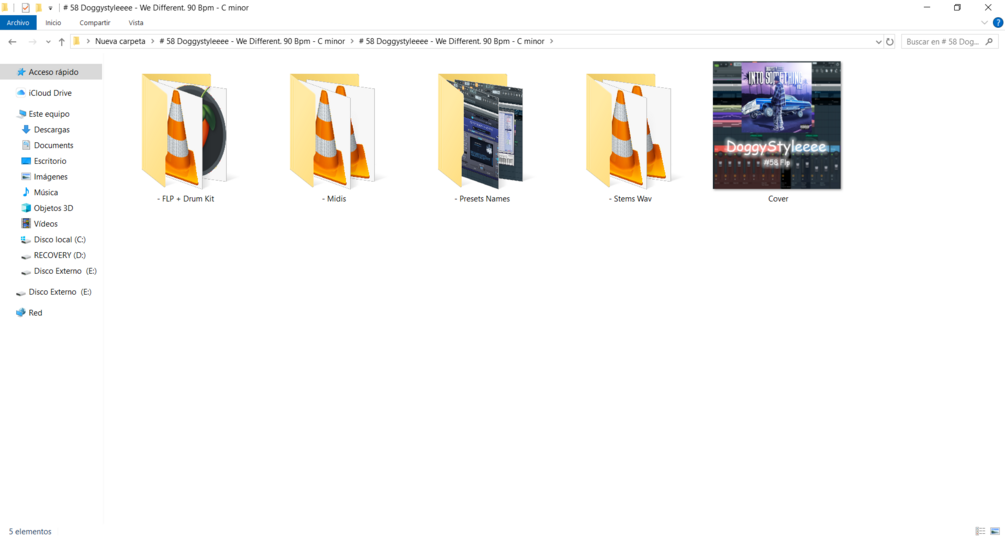Open the Help question mark icon
Screen dimensions: 1005x539
(998, 22)
